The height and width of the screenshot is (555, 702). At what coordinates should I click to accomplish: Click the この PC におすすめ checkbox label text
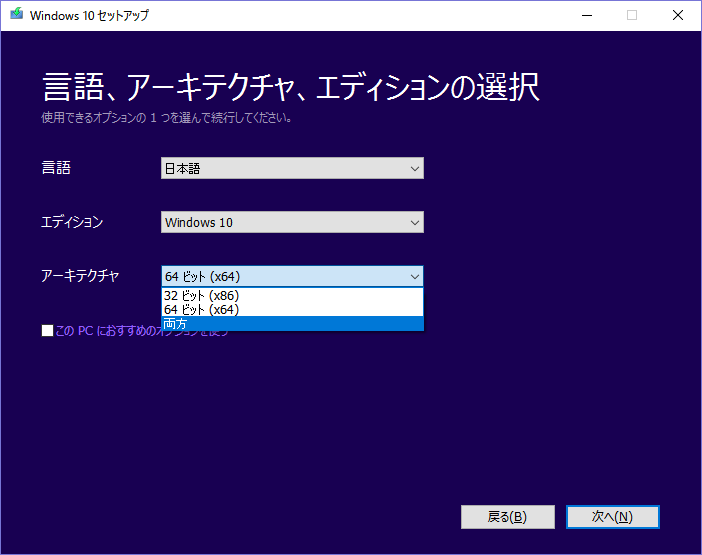[x=141, y=331]
